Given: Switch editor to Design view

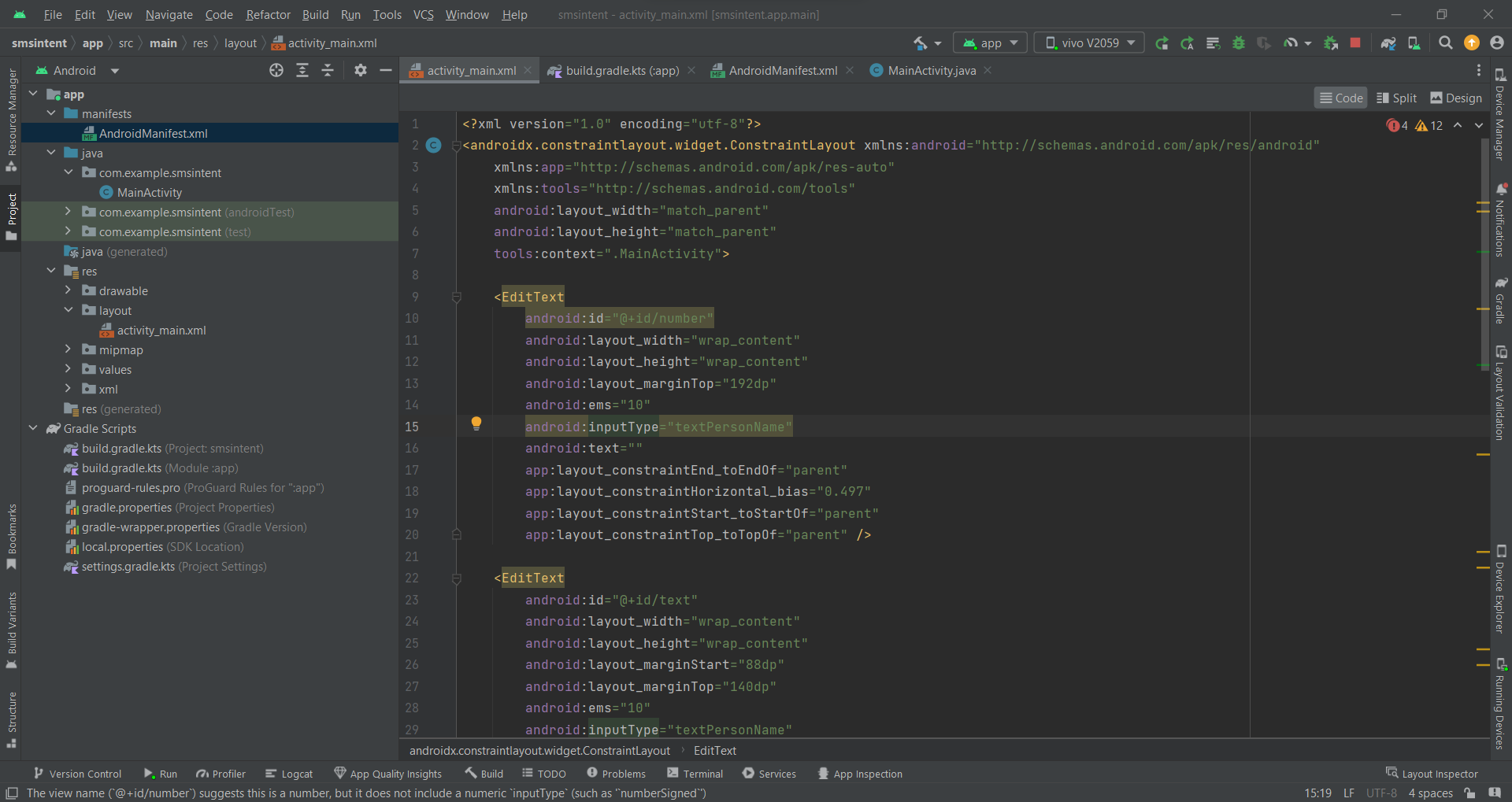Looking at the screenshot, I should (1455, 98).
